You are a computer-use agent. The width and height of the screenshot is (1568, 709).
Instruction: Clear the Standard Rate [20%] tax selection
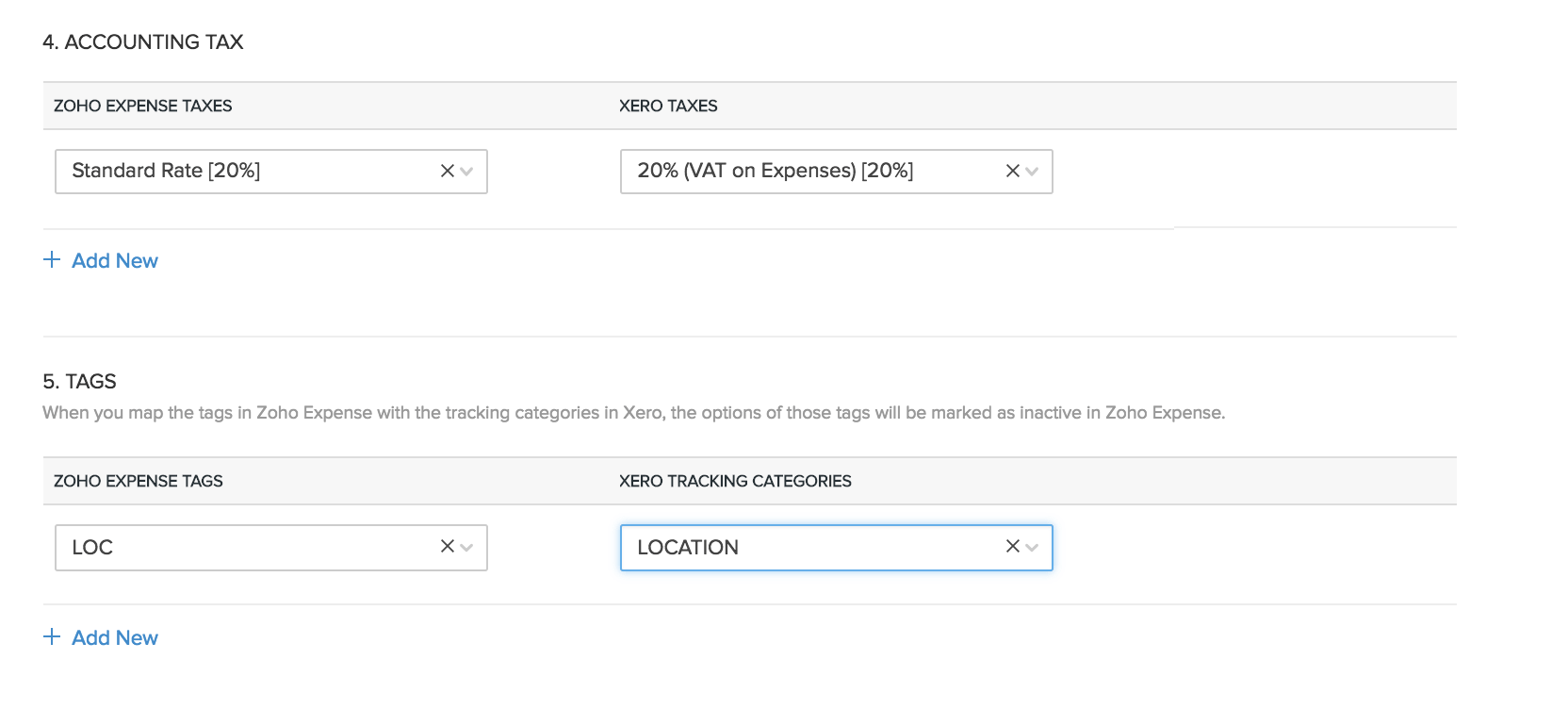click(x=447, y=171)
